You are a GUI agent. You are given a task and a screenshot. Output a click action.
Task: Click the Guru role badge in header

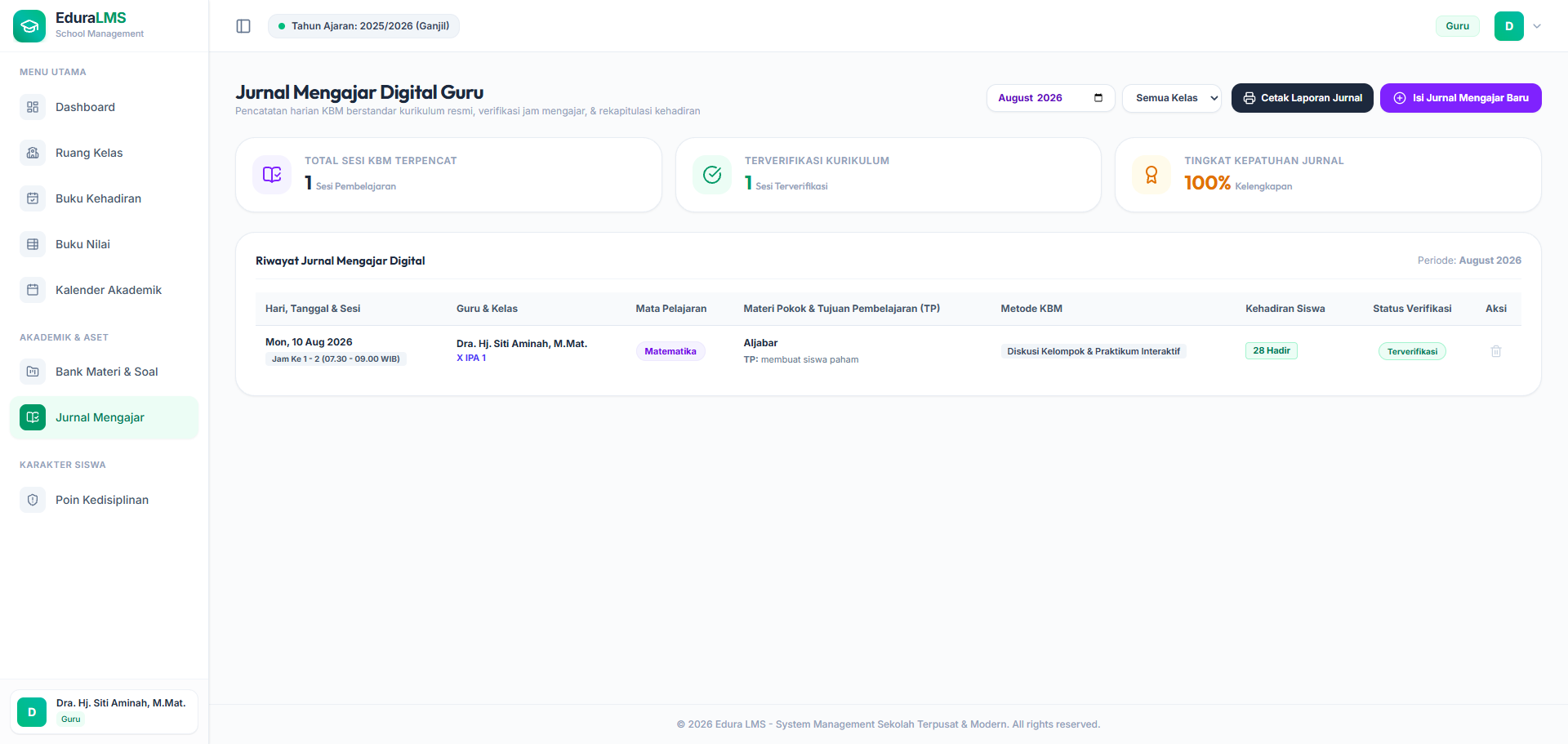pos(1457,26)
